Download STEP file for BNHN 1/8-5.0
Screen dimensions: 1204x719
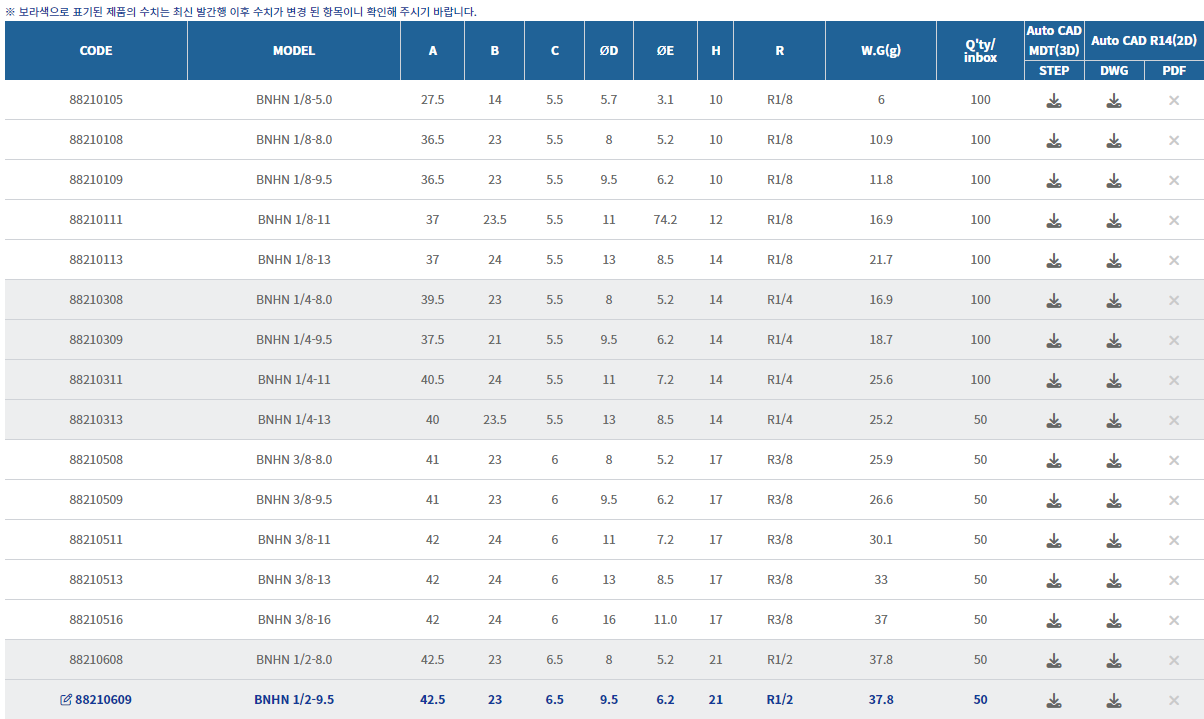[1054, 100]
